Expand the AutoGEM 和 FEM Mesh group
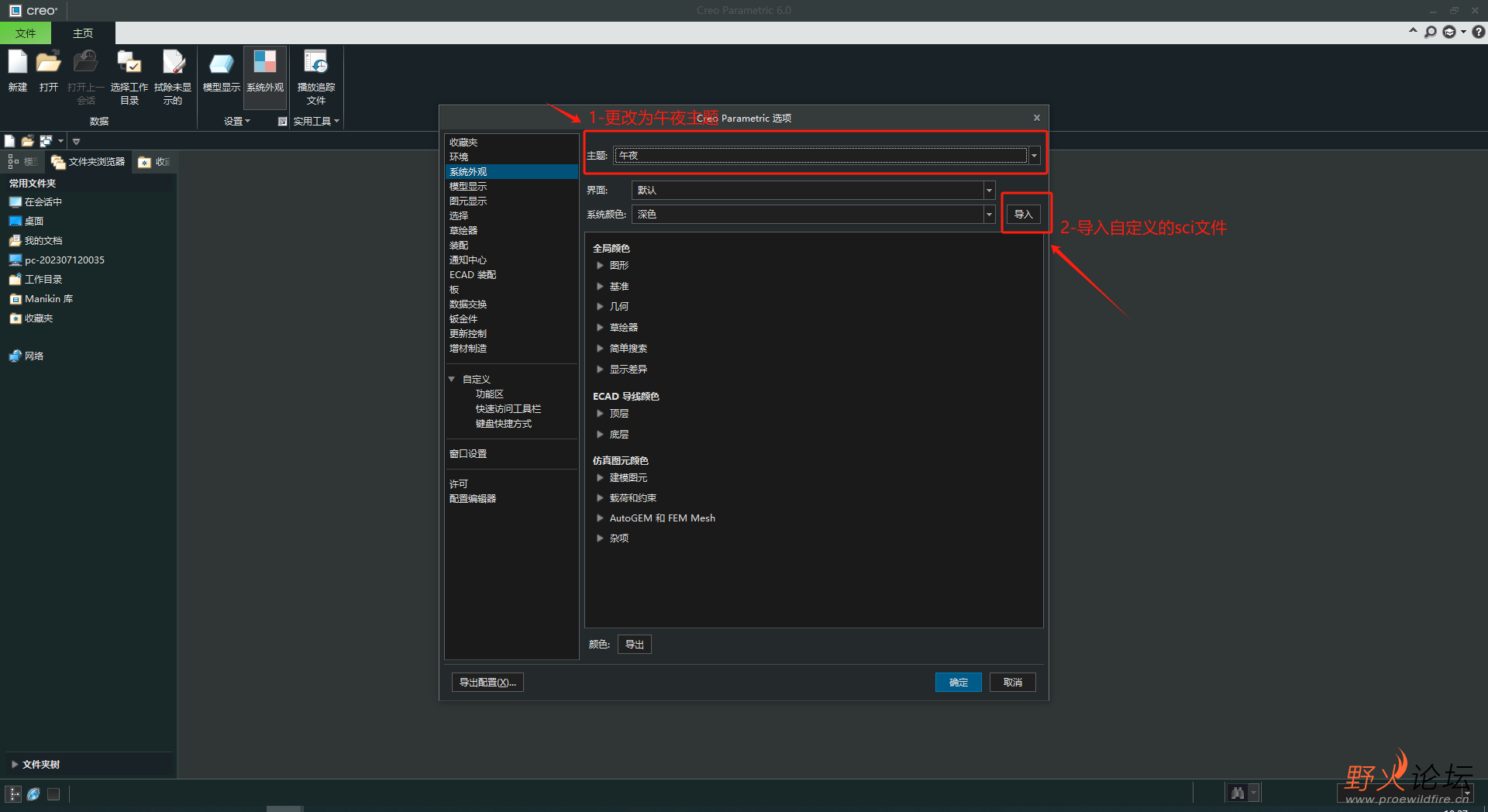Screen dimensions: 1488x812 600,518
